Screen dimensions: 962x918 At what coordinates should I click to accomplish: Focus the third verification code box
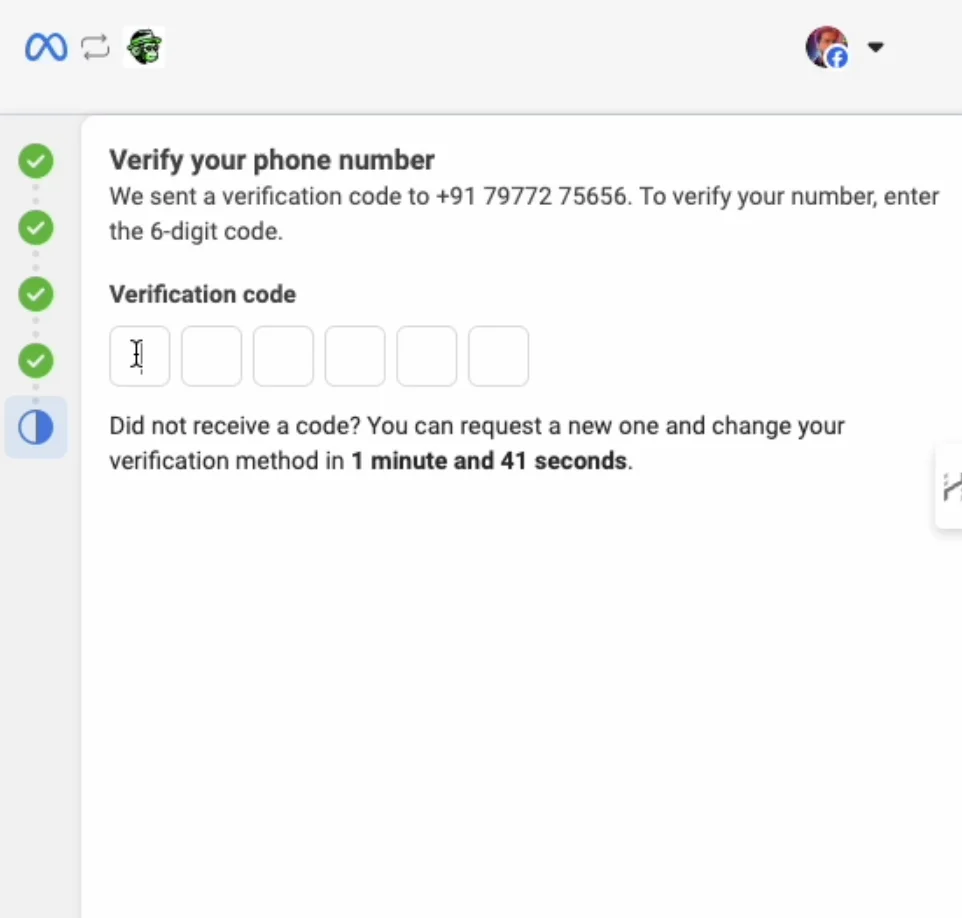[283, 356]
